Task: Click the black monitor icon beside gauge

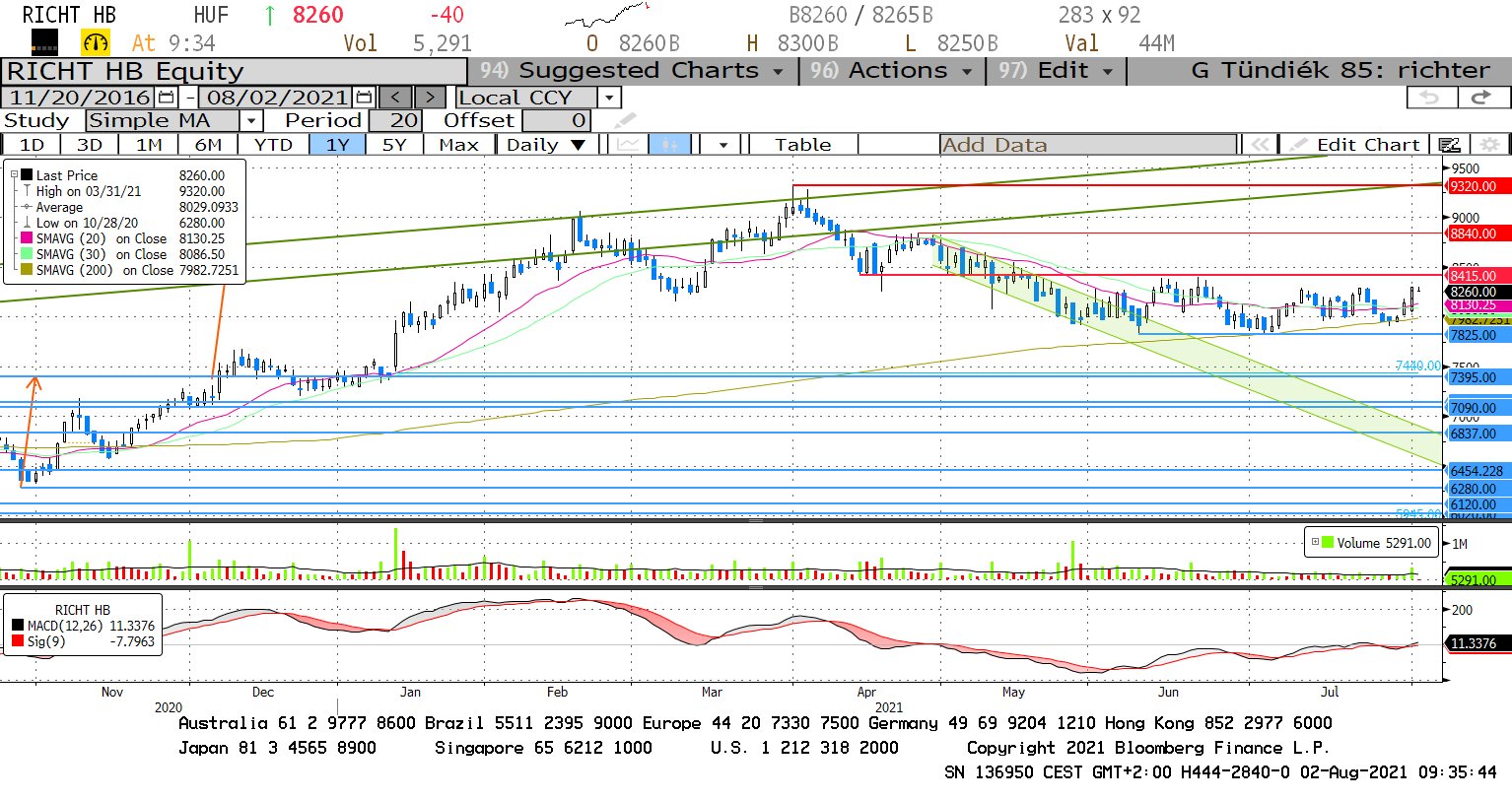Action: click(44, 42)
